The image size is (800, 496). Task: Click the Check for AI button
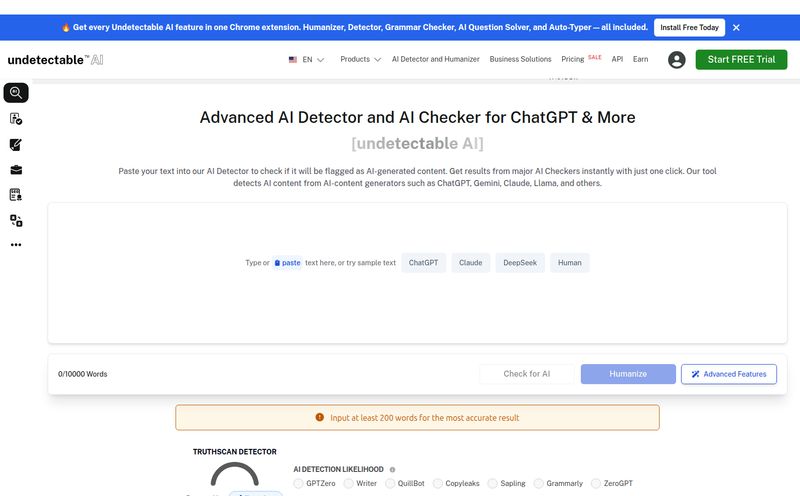click(x=527, y=374)
